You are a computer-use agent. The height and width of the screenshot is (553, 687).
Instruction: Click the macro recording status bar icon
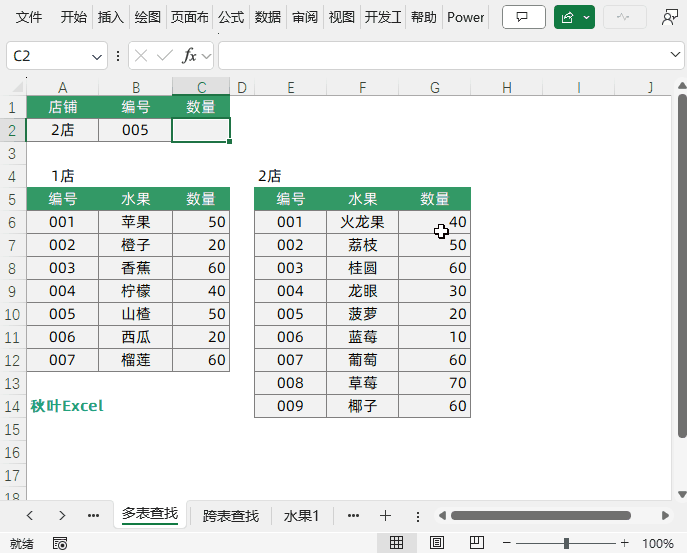pos(60,543)
